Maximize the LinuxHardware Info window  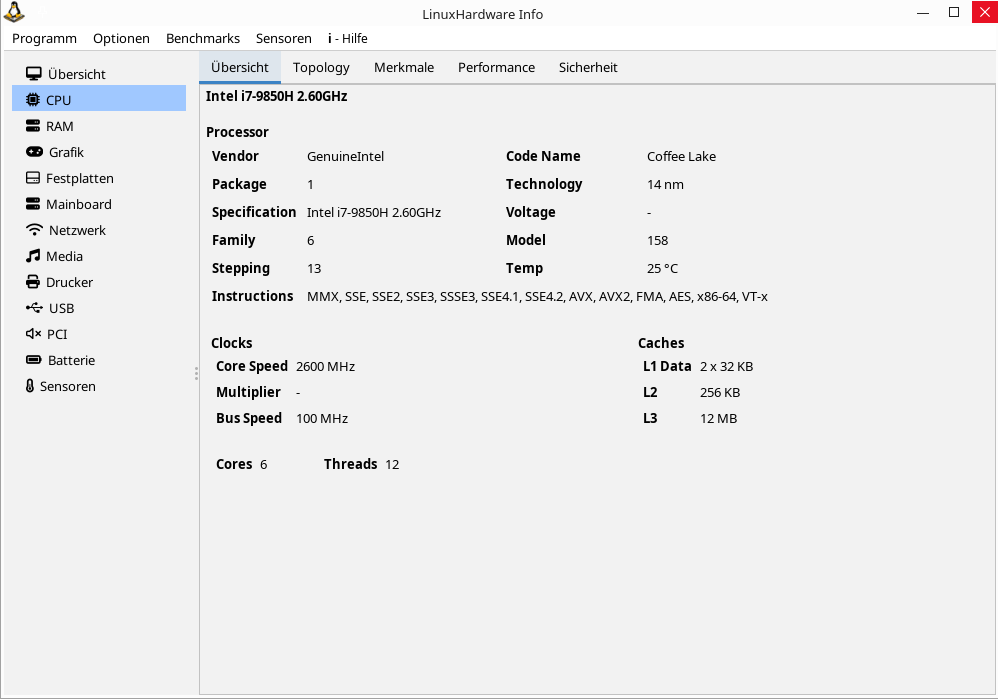[x=954, y=12]
